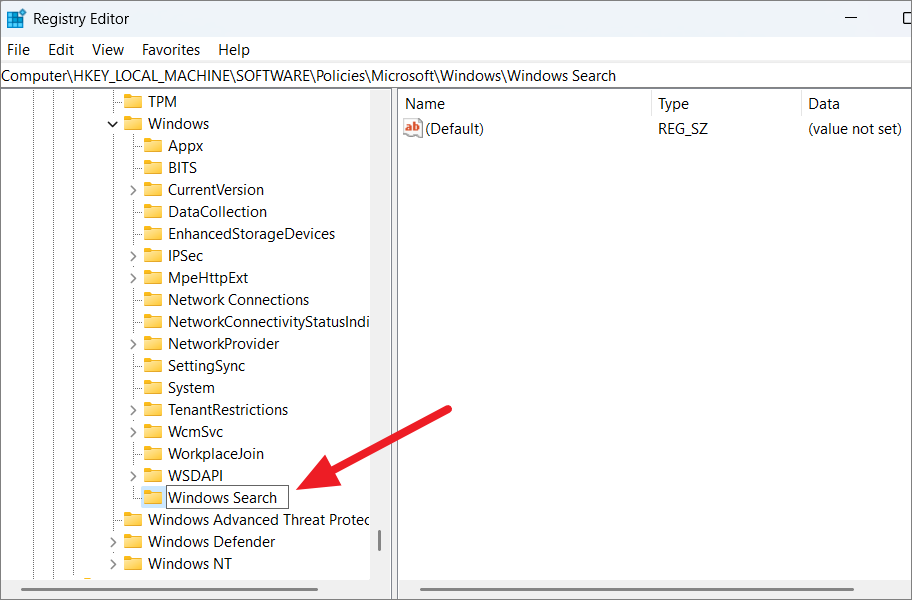Expand the MpeHttpExt key

tap(133, 278)
